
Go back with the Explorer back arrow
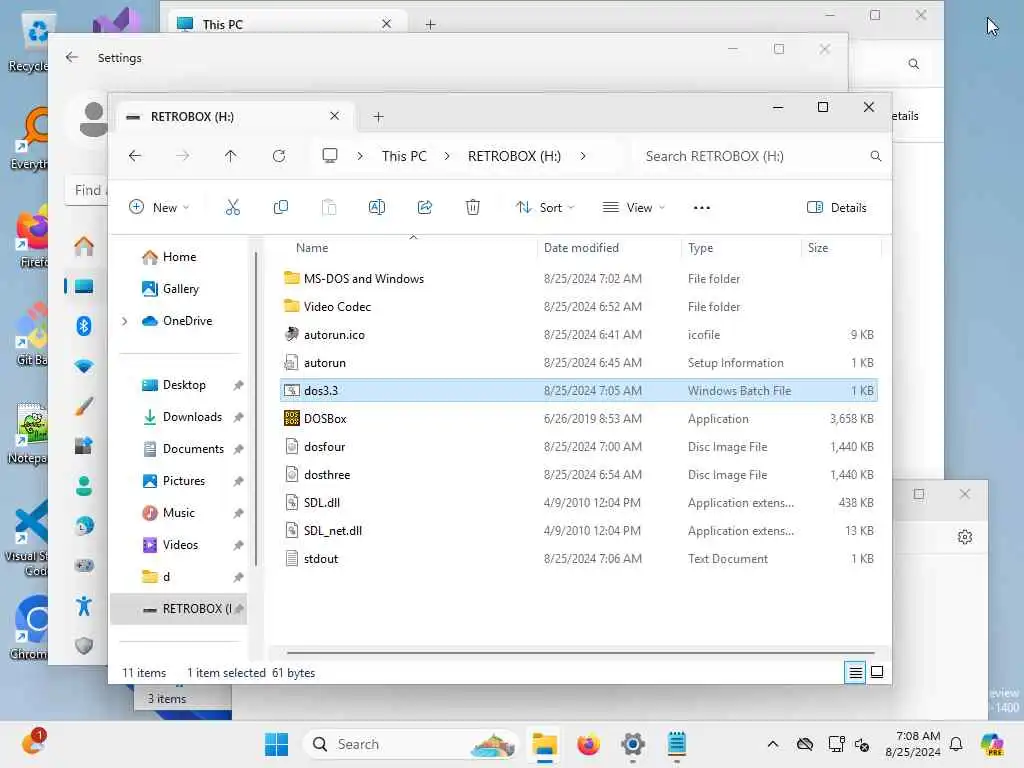(x=135, y=156)
